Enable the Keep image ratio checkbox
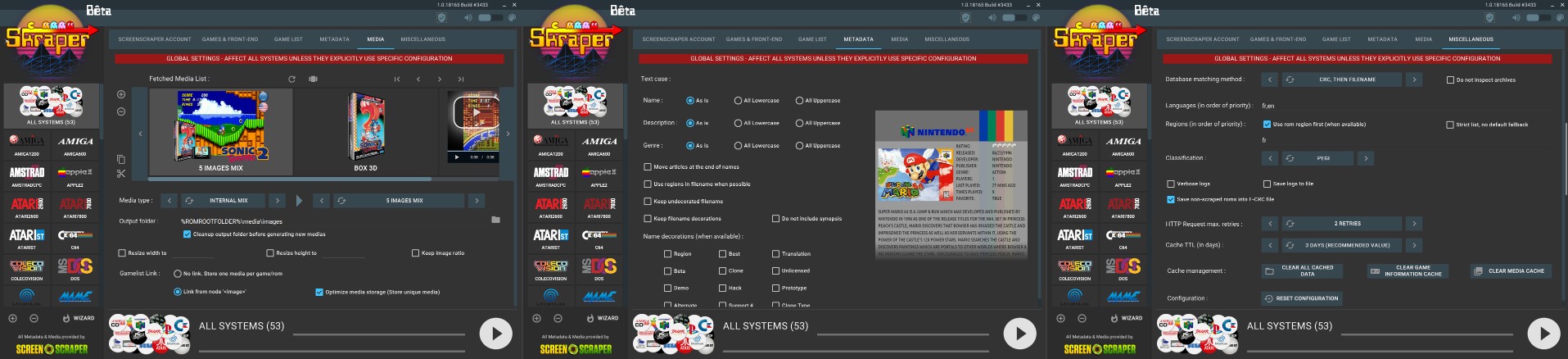This screenshot has width=1568, height=359. click(x=416, y=253)
